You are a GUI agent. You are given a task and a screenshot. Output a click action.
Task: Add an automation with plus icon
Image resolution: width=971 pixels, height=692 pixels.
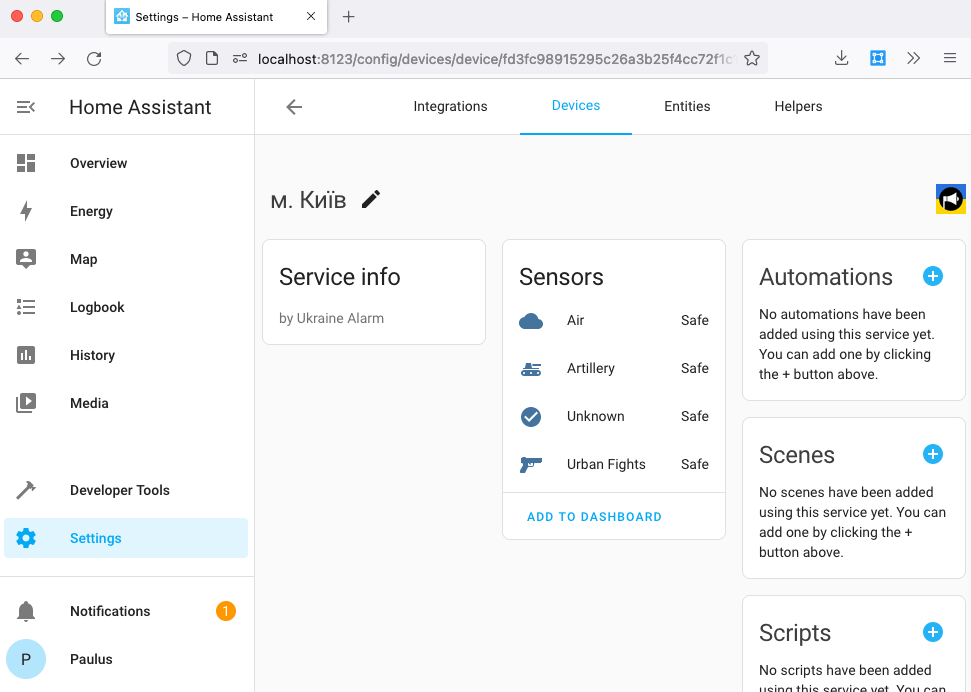tap(933, 276)
